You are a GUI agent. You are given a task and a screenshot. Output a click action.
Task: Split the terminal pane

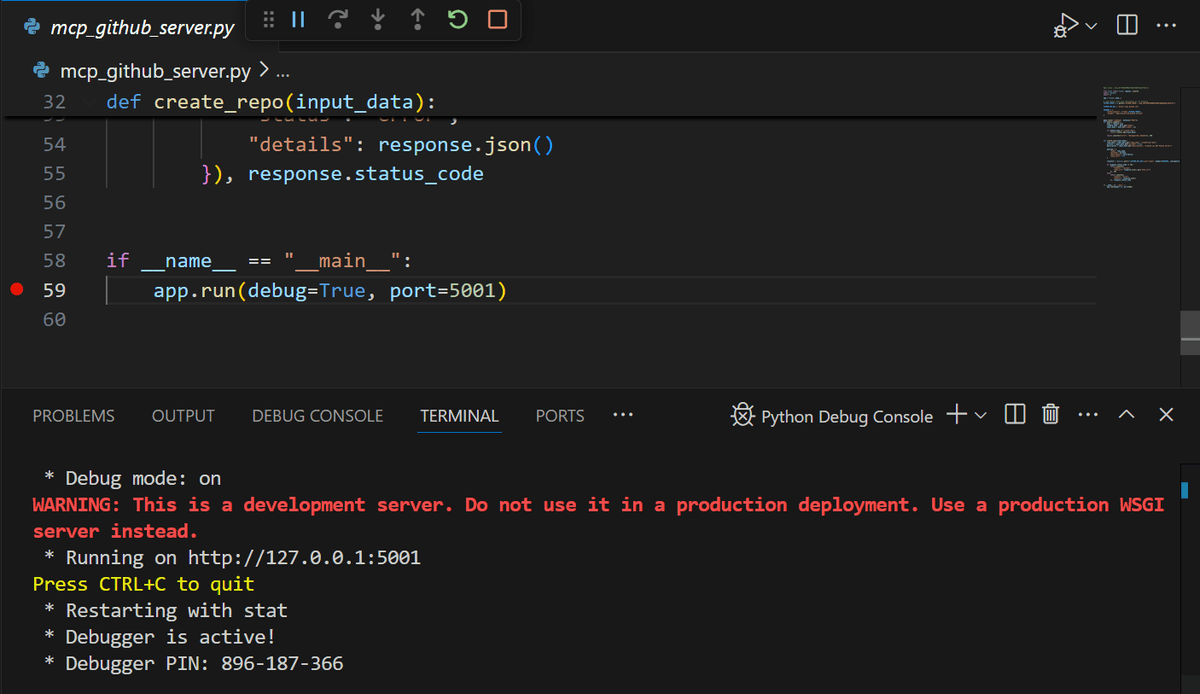click(x=1015, y=415)
